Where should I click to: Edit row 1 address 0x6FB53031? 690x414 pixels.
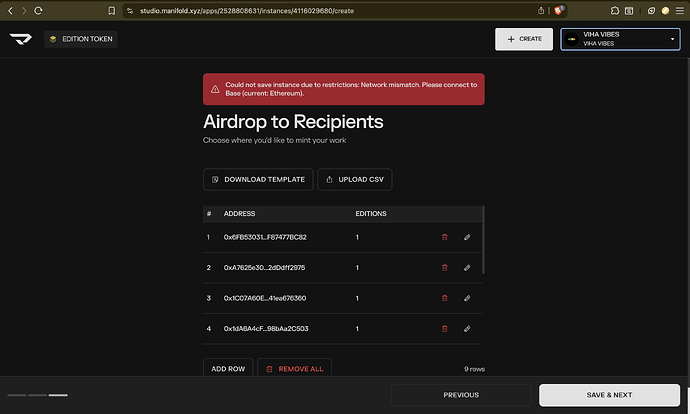coord(467,237)
